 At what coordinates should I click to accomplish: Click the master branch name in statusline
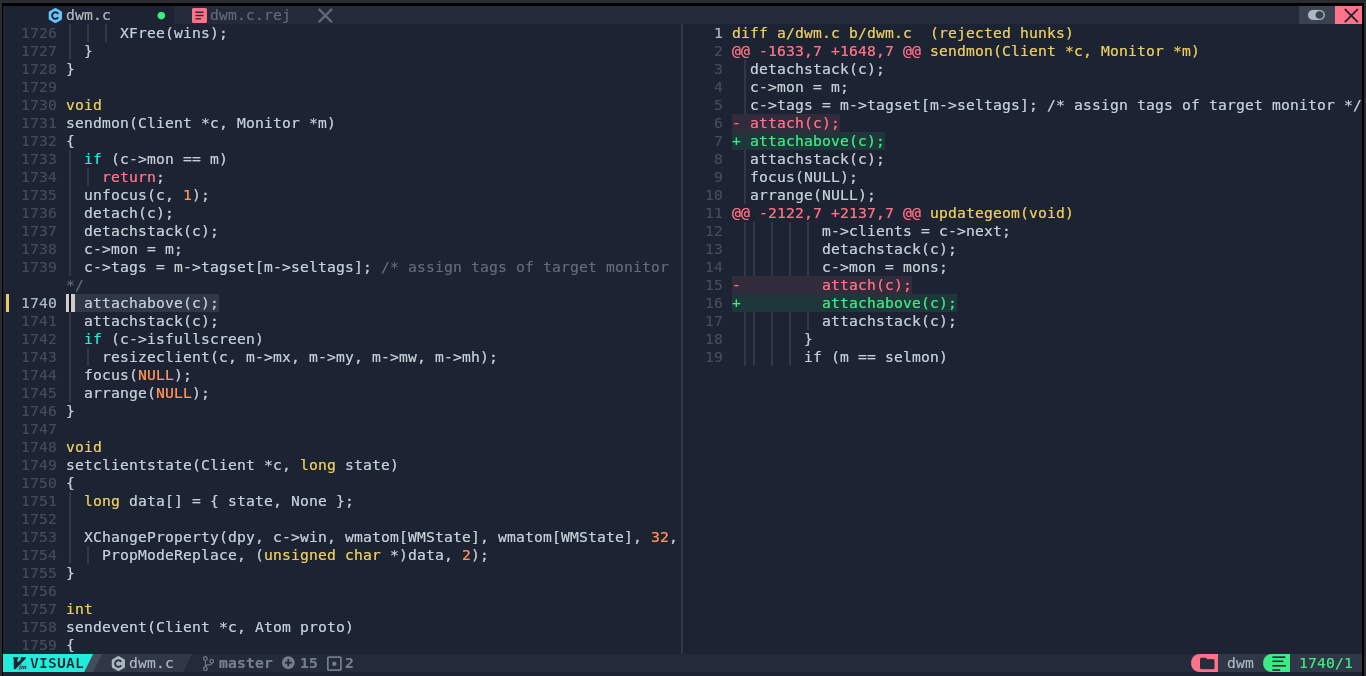245,663
